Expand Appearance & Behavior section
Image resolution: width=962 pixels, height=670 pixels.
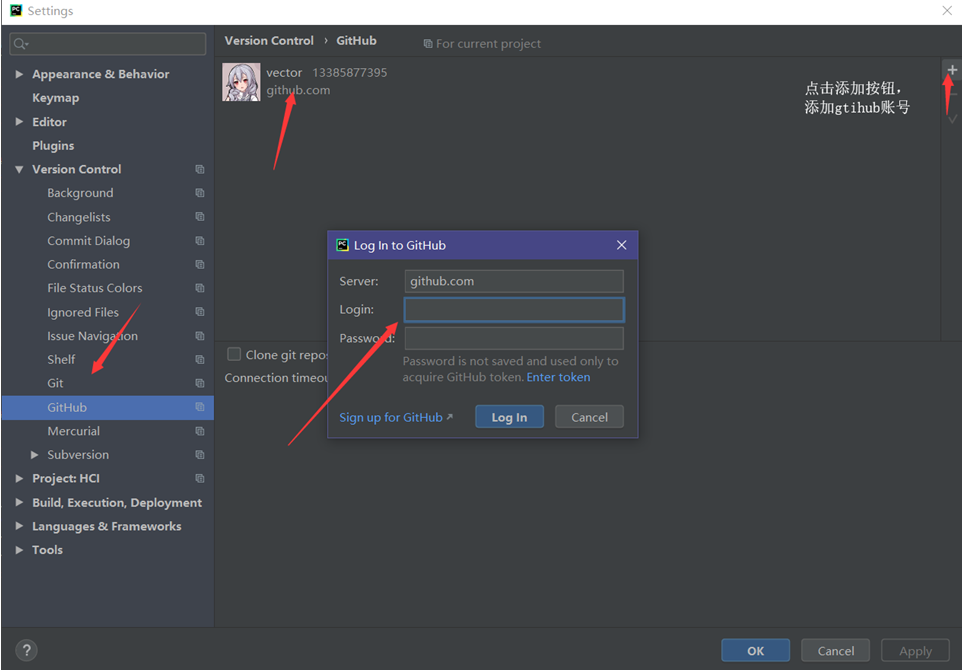(x=19, y=74)
